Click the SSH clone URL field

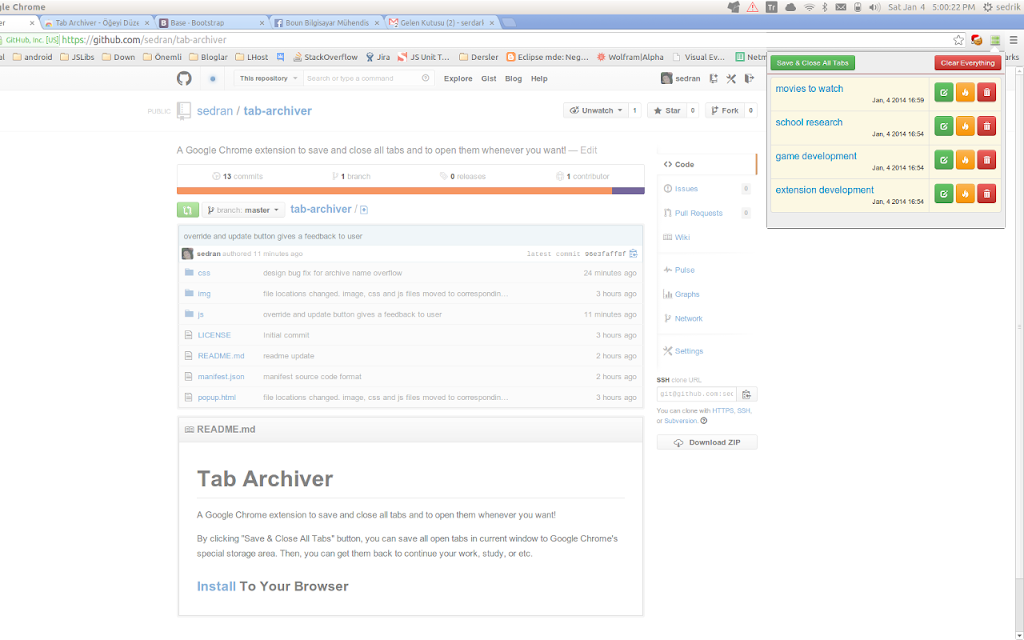point(697,394)
